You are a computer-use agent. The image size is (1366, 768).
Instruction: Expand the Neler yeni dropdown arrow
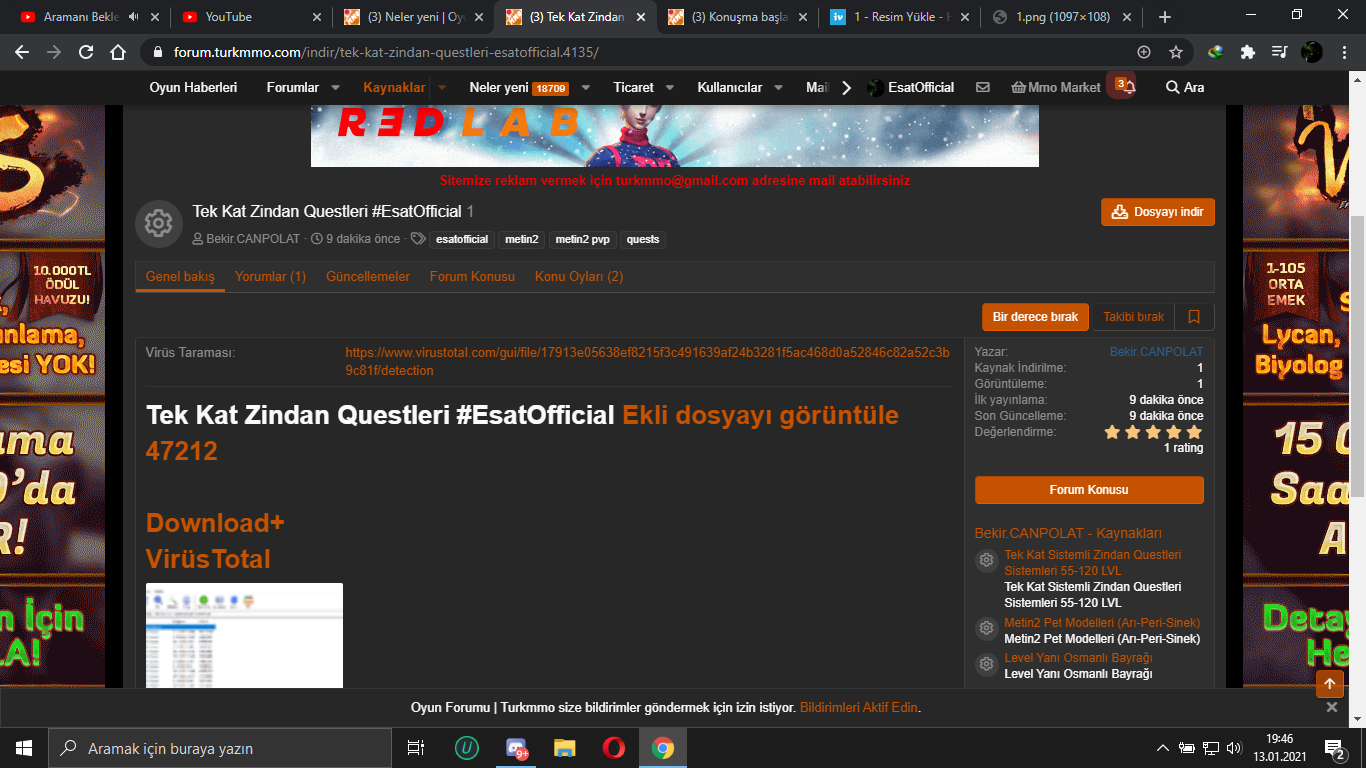[586, 87]
